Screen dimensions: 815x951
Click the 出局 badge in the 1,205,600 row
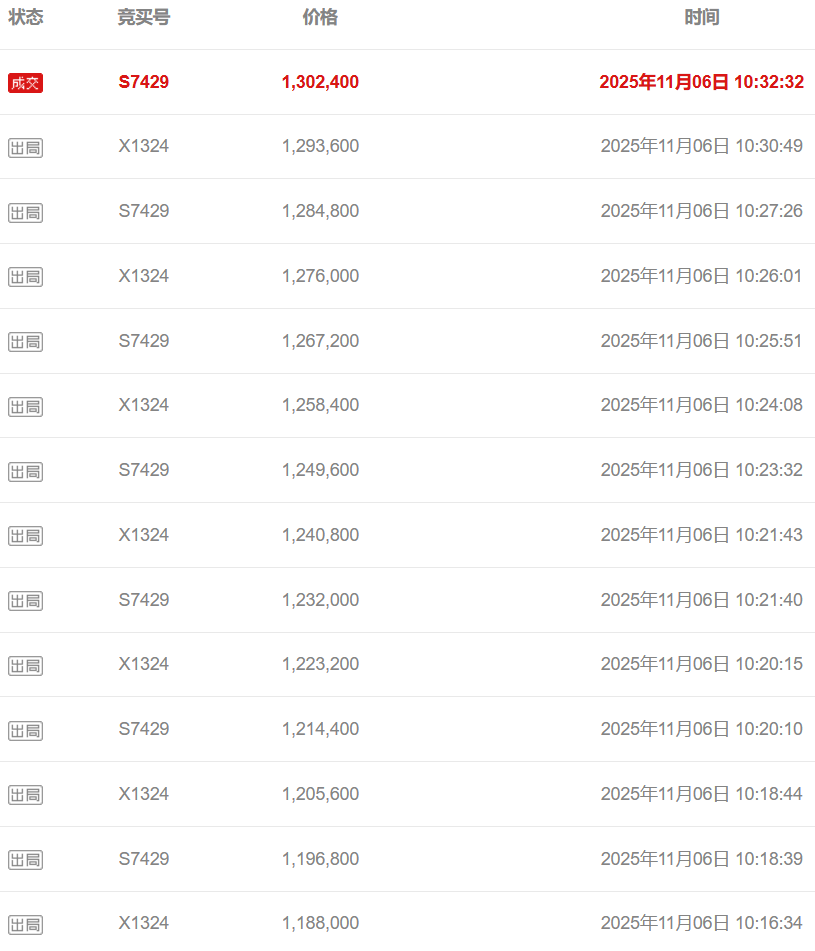coord(25,795)
